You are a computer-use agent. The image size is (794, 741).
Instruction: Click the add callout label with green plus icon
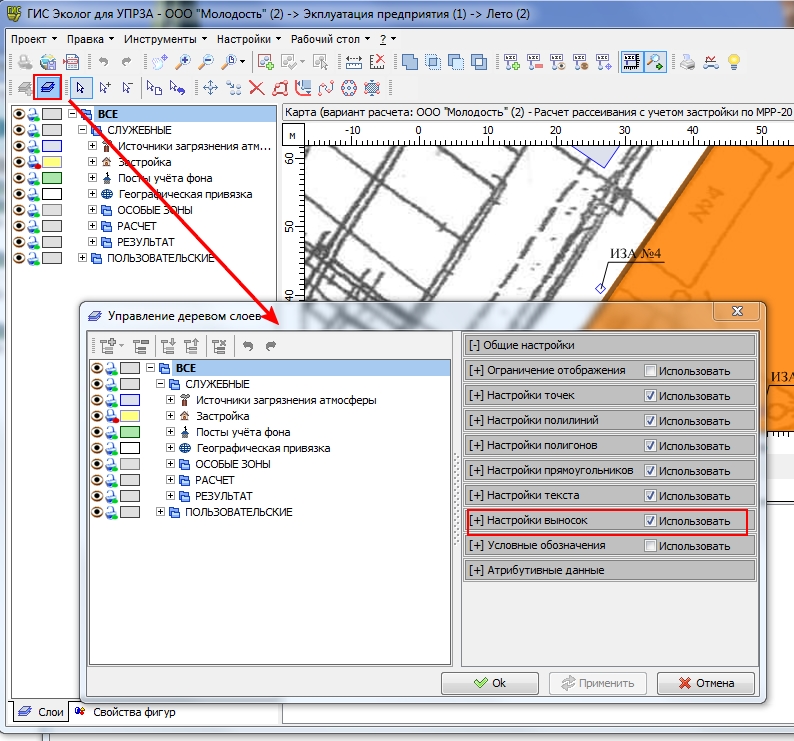pos(511,62)
